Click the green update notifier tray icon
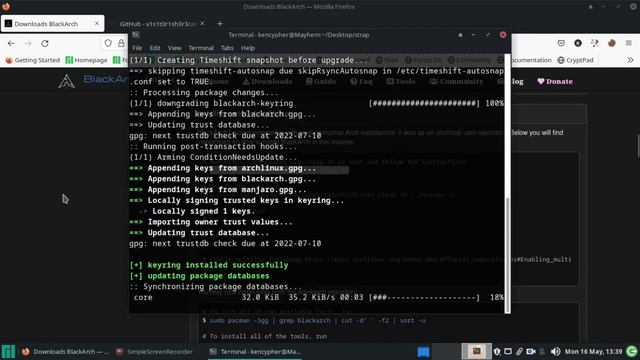 click(x=632, y=351)
